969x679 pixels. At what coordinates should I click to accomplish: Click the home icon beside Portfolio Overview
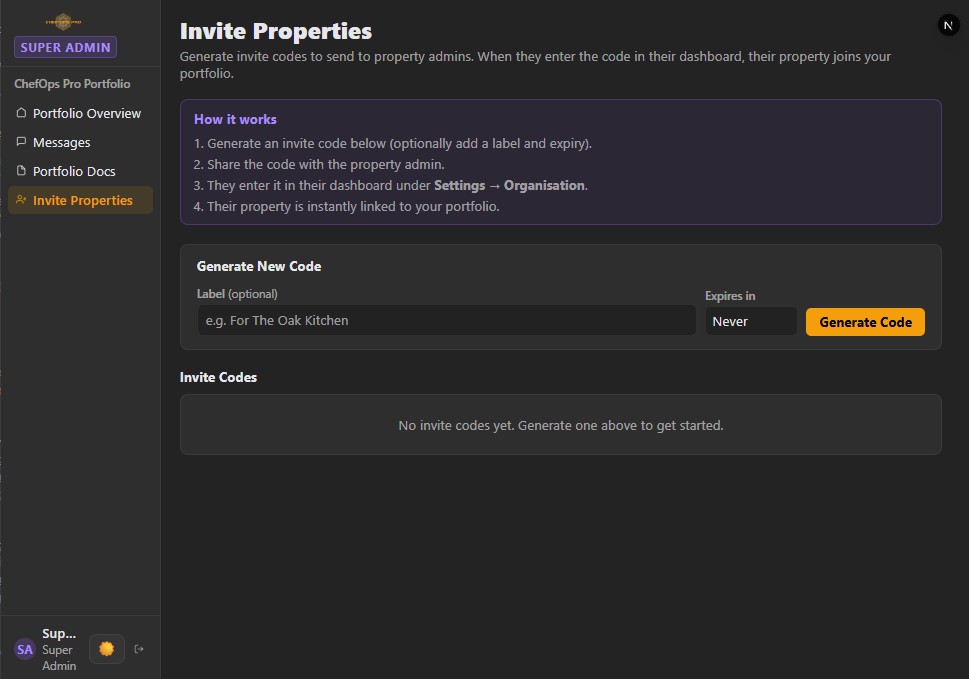[x=21, y=112]
